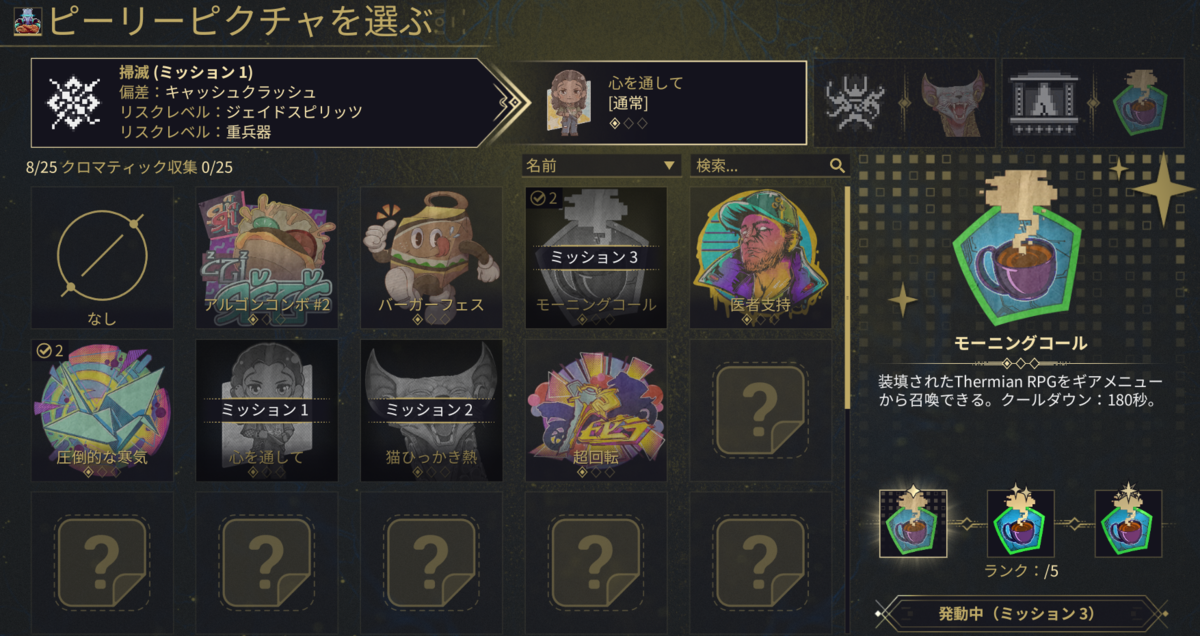Toggle the checkmark on モーニングコール card
This screenshot has width=1200, height=636.
(x=538, y=198)
